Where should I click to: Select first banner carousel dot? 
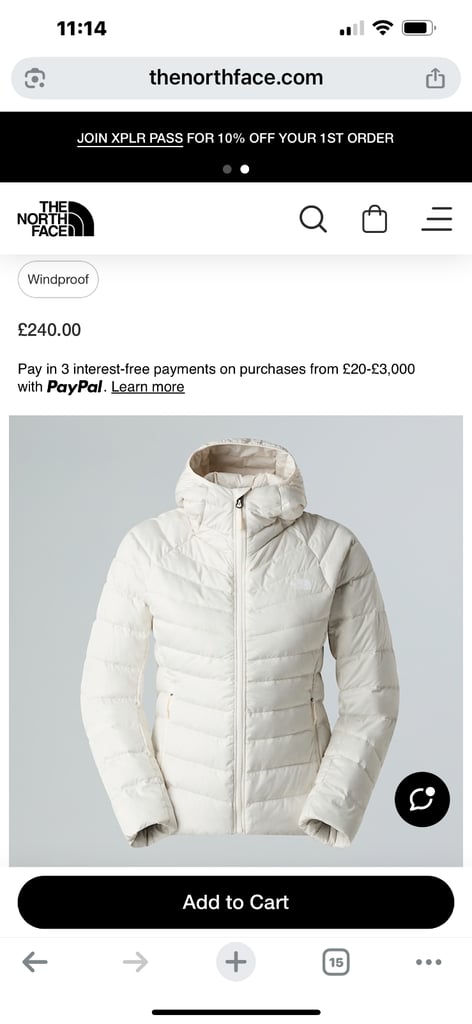[x=227, y=169]
